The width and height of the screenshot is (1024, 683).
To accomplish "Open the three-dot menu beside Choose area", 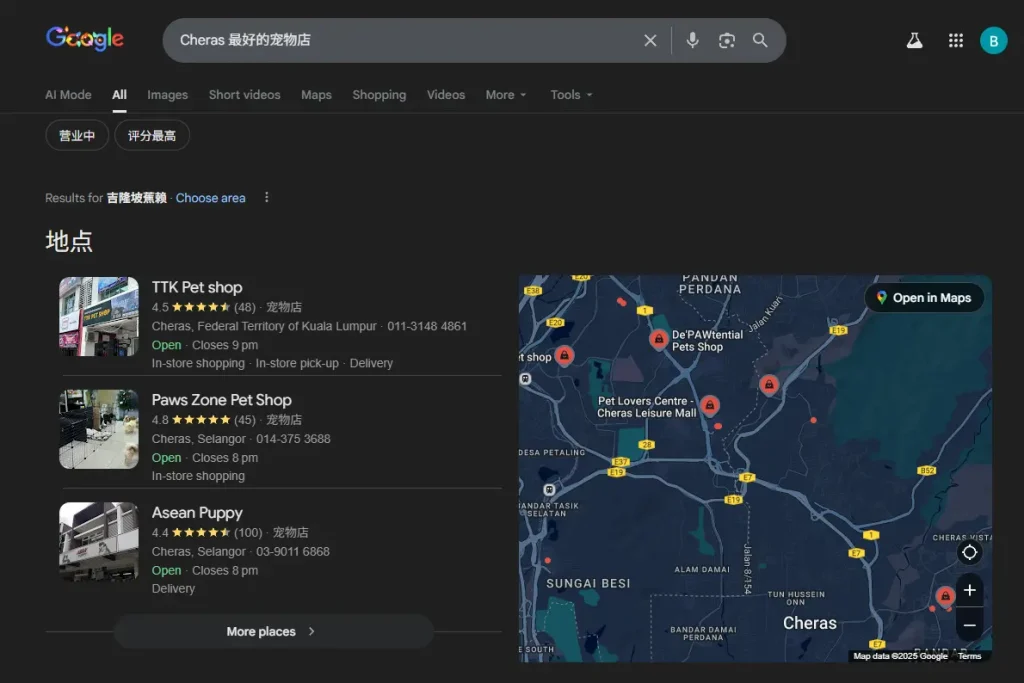I will (266, 198).
